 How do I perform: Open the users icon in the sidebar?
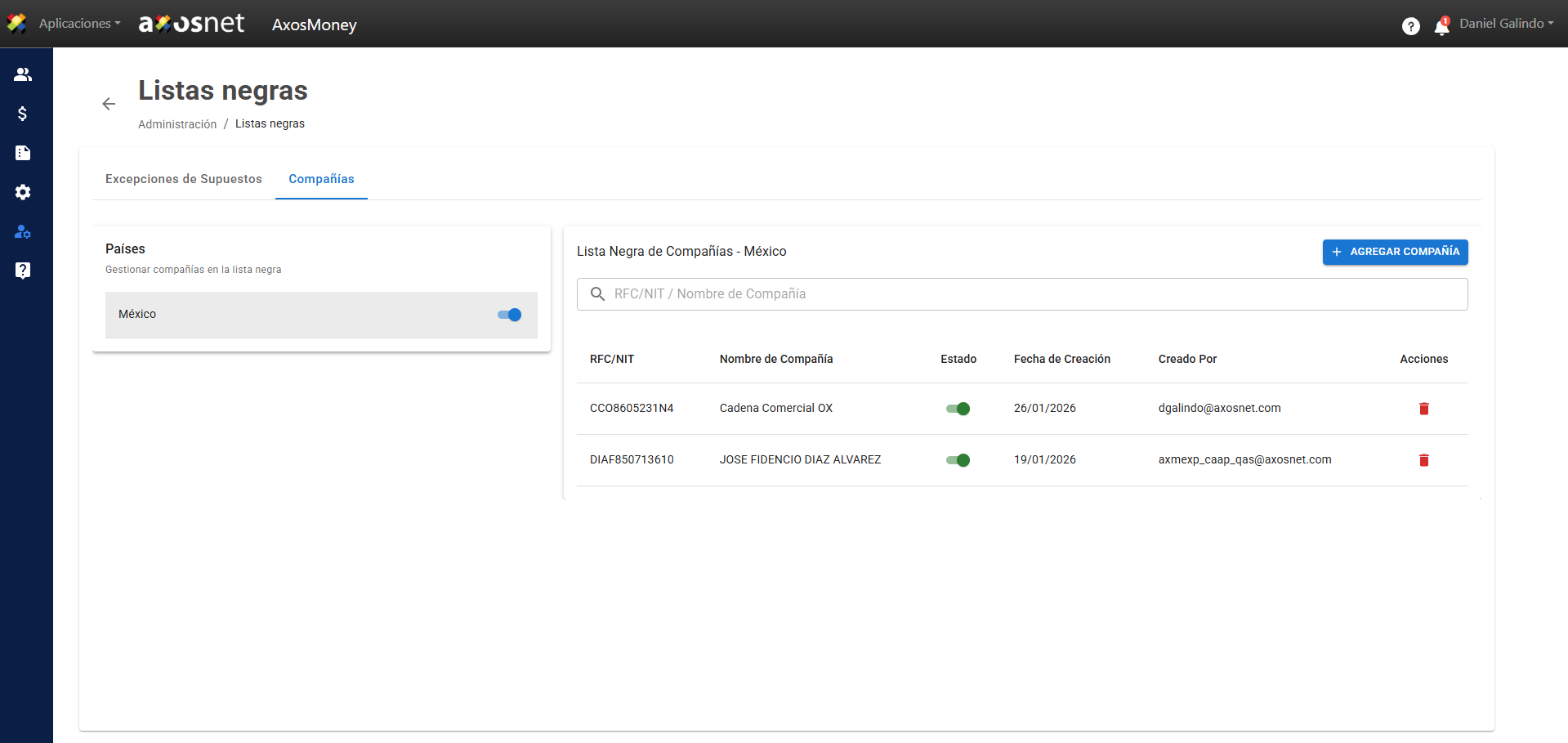click(x=23, y=74)
